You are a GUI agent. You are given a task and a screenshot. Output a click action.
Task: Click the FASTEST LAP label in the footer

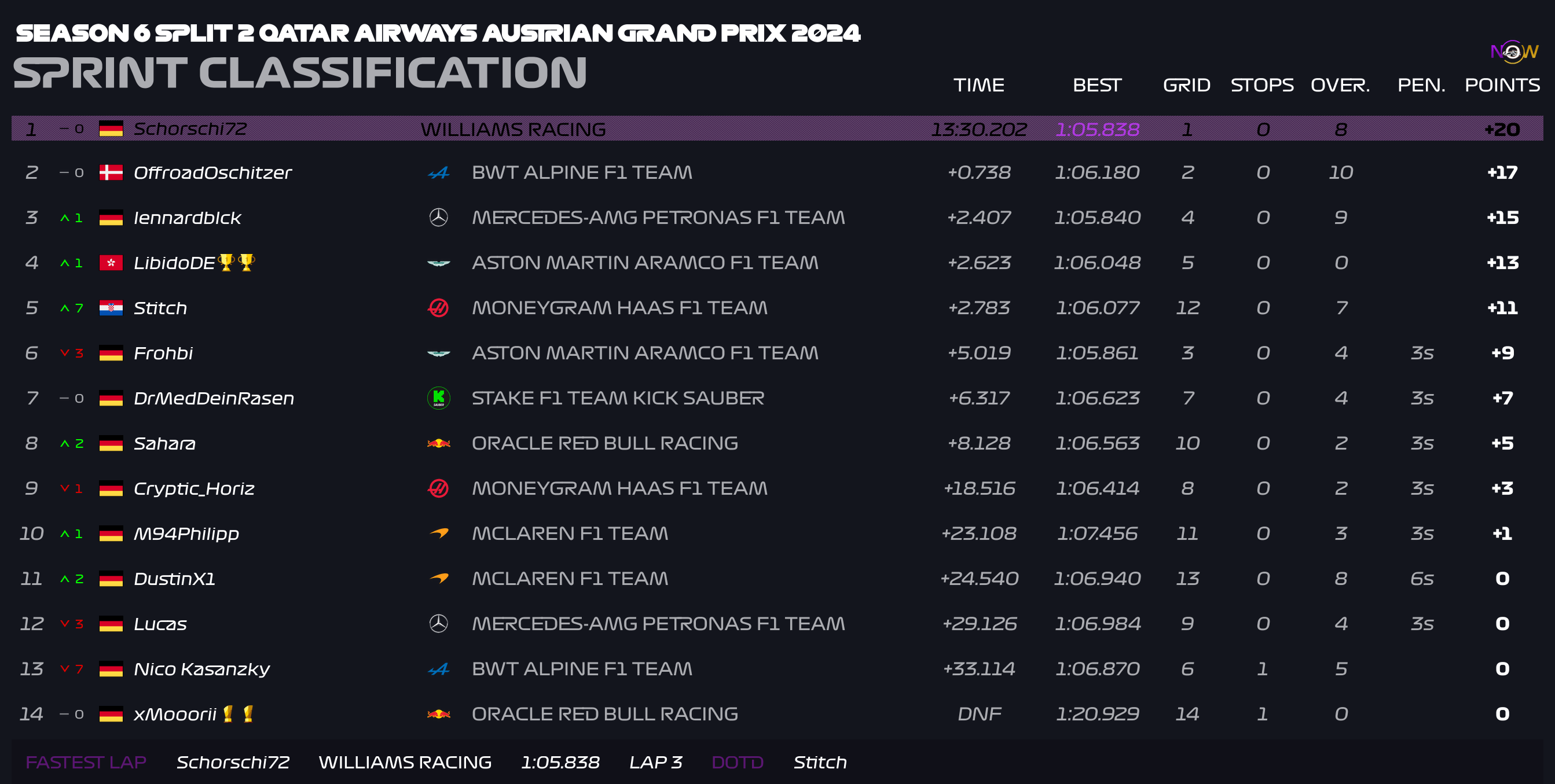pos(86,762)
